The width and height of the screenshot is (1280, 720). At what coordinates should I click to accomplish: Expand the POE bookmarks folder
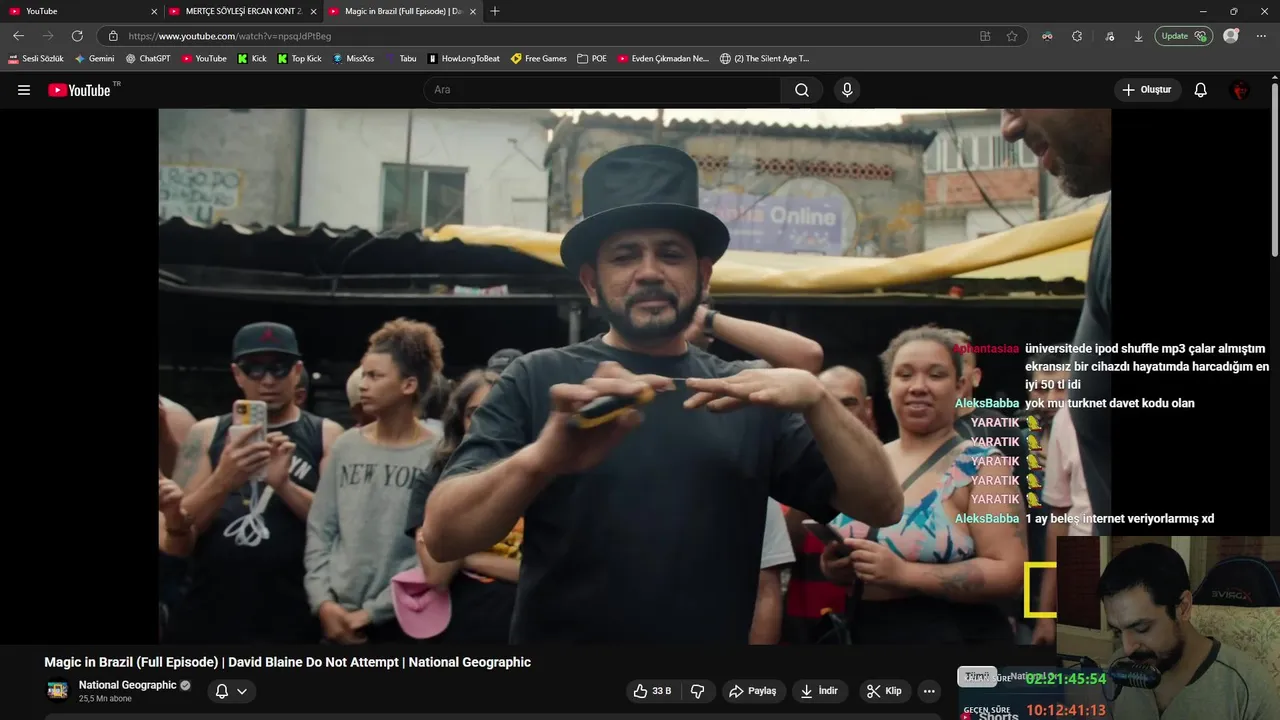[x=592, y=58]
